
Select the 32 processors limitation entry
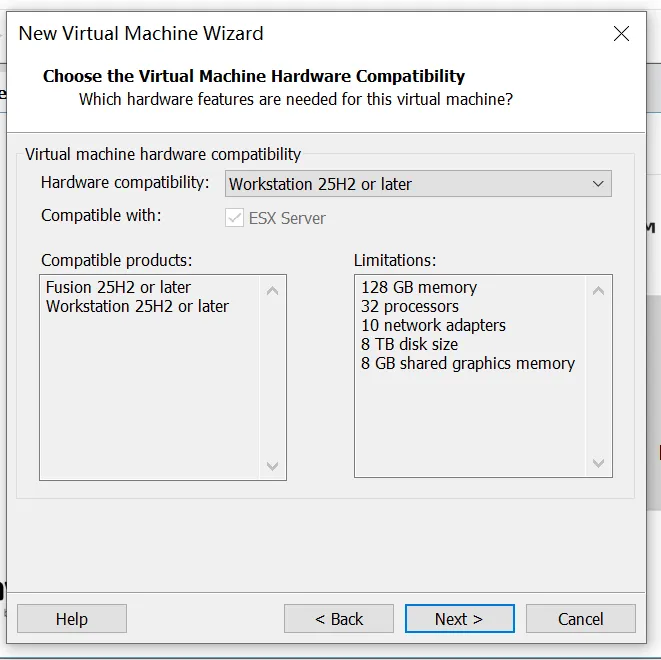(410, 306)
